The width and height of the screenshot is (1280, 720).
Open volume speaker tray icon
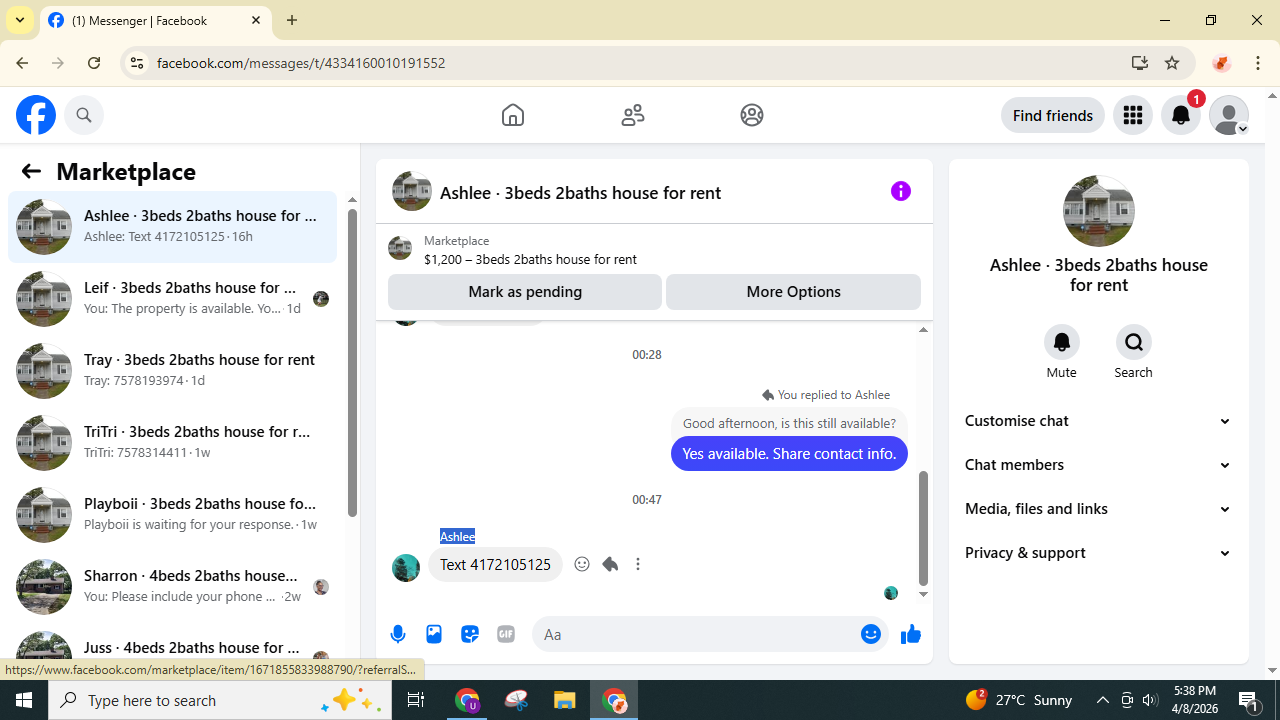coord(1150,700)
